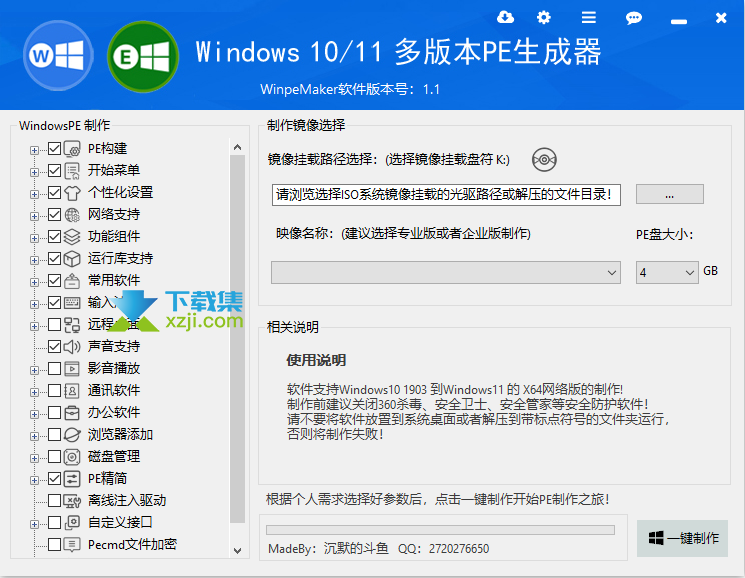The height and width of the screenshot is (578, 745).
Task: Check the Pecmd文件加密 checkbox
Action: pyautogui.click(x=55, y=544)
